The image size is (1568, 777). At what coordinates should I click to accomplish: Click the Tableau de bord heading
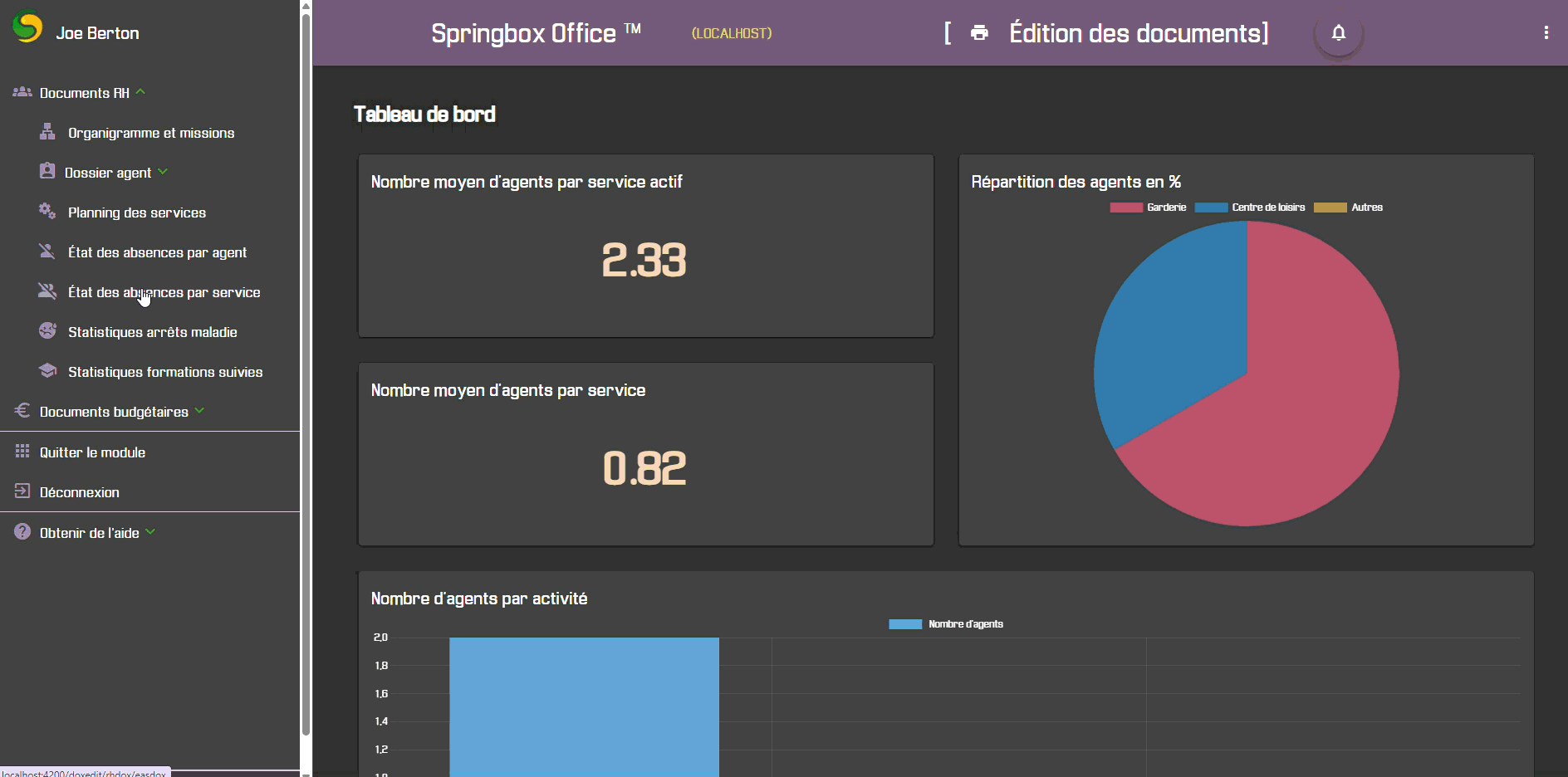[424, 115]
